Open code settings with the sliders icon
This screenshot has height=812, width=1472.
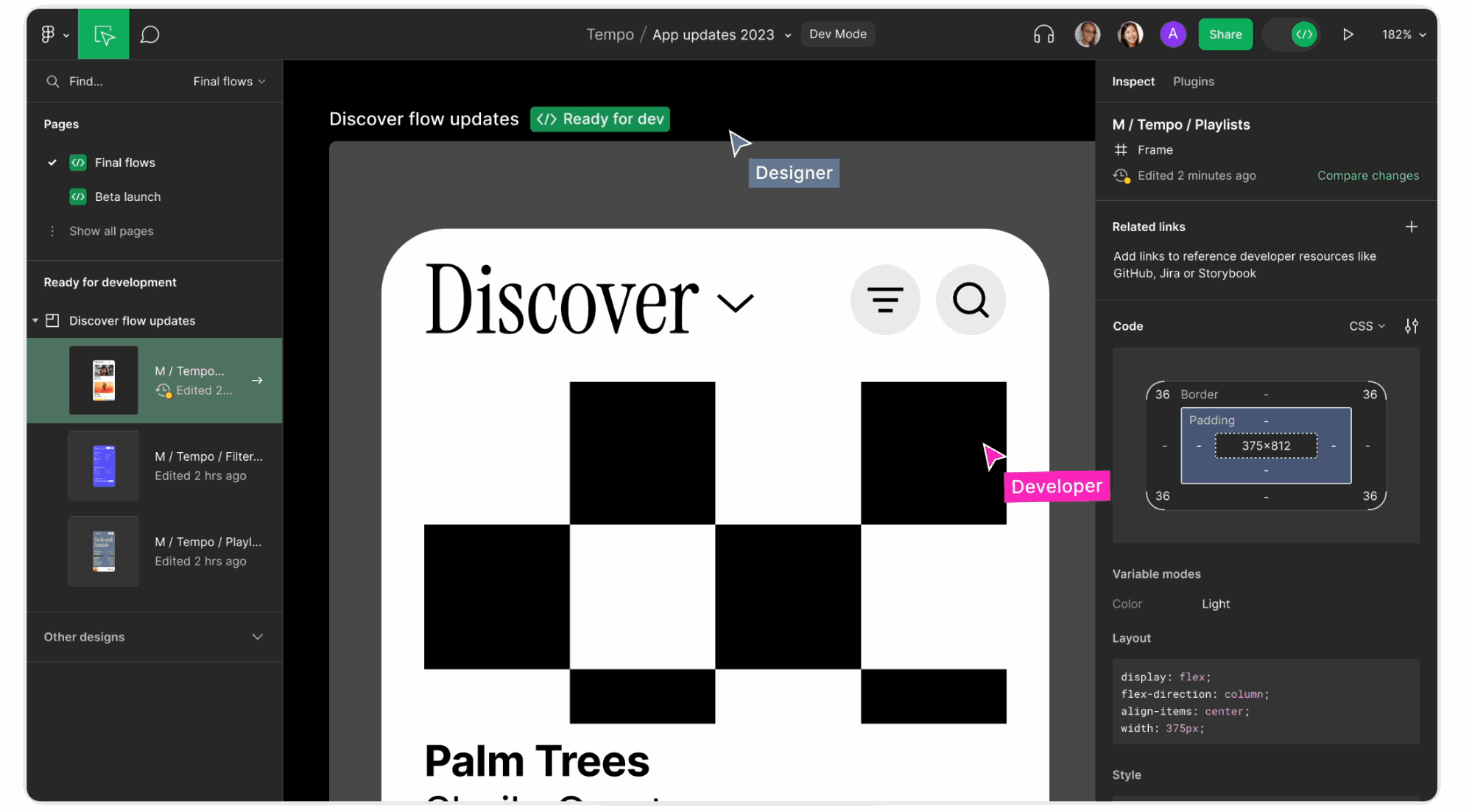tap(1412, 325)
